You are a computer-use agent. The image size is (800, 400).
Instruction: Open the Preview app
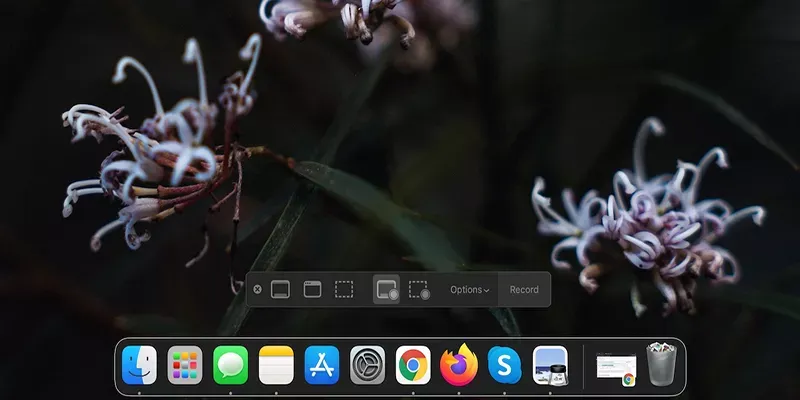tap(551, 365)
